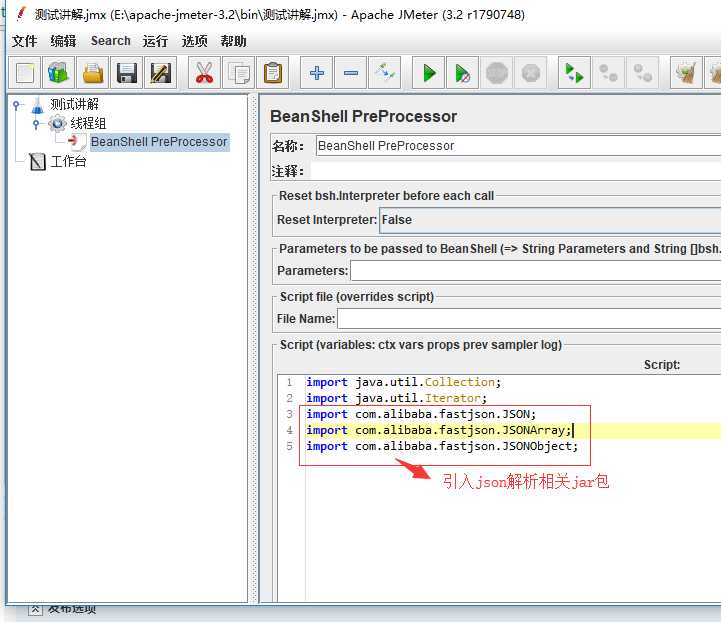Click line number 1 in script gutter
This screenshot has width=721, height=622.
[x=289, y=382]
